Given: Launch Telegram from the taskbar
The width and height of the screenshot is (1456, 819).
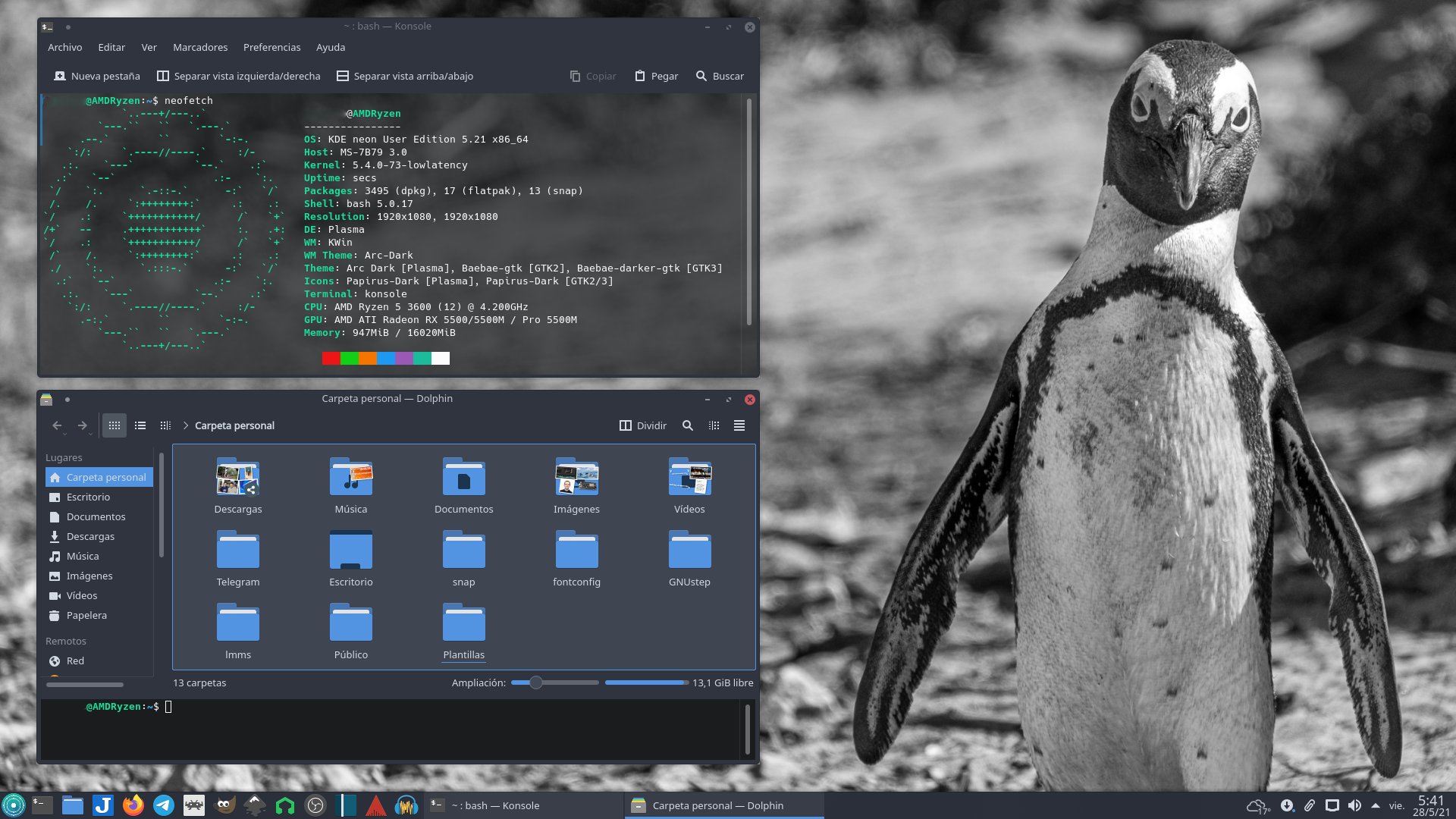Looking at the screenshot, I should (164, 805).
